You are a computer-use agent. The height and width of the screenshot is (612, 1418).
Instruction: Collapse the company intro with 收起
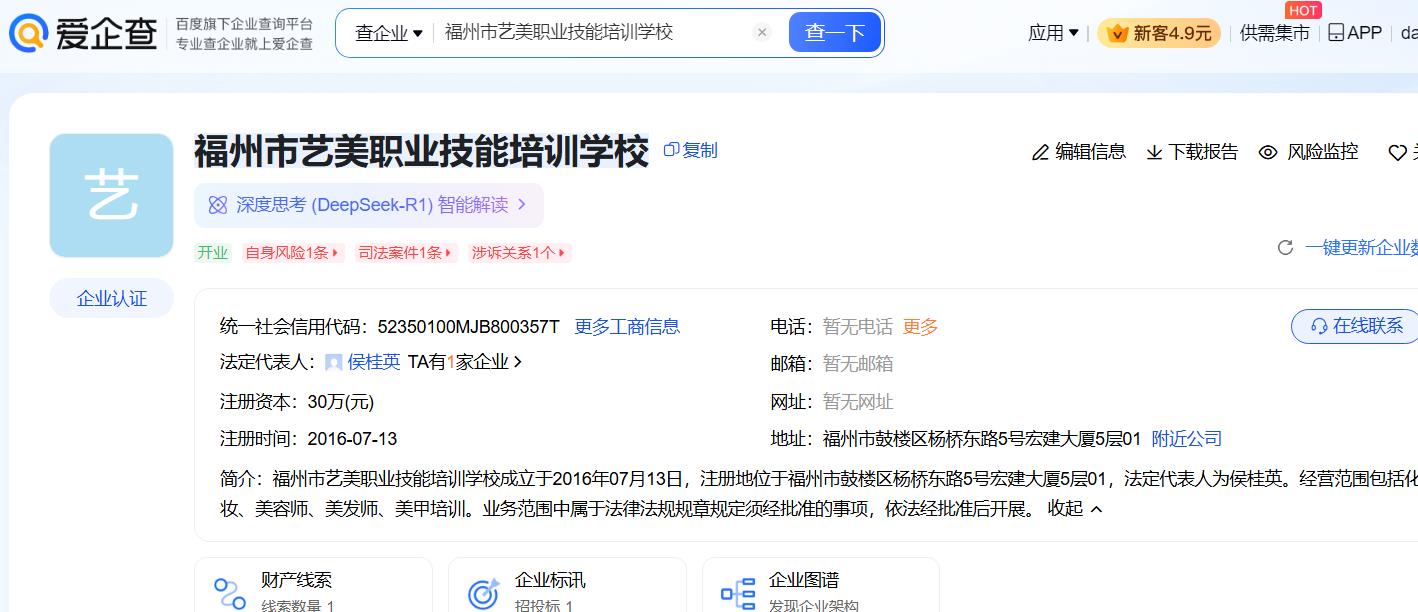tap(1075, 509)
